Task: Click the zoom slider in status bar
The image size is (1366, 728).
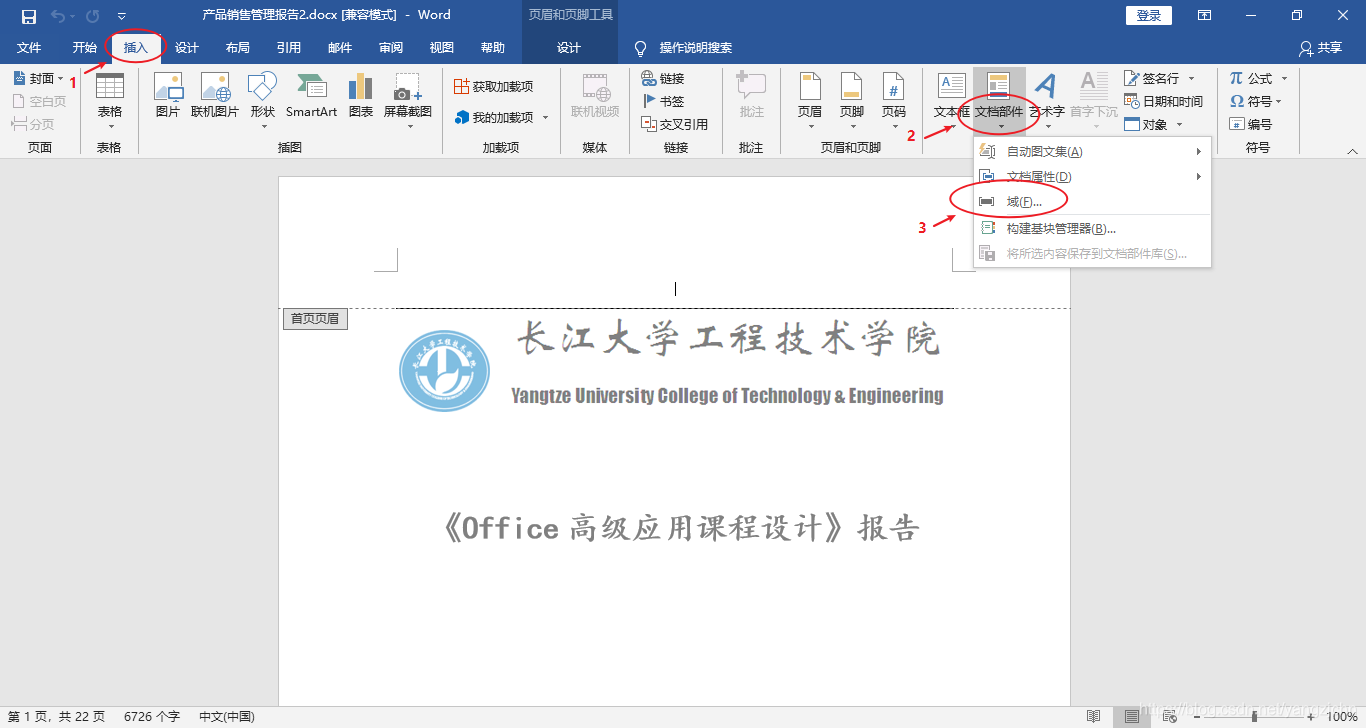Action: tap(1255, 717)
